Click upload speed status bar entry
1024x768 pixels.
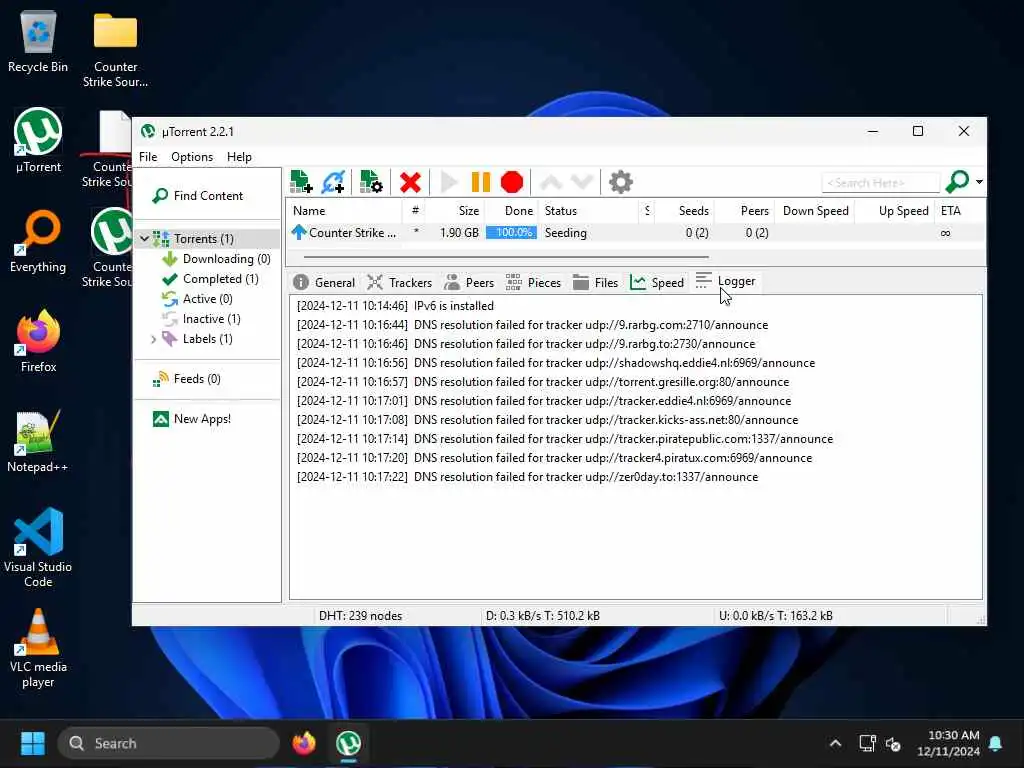click(775, 615)
